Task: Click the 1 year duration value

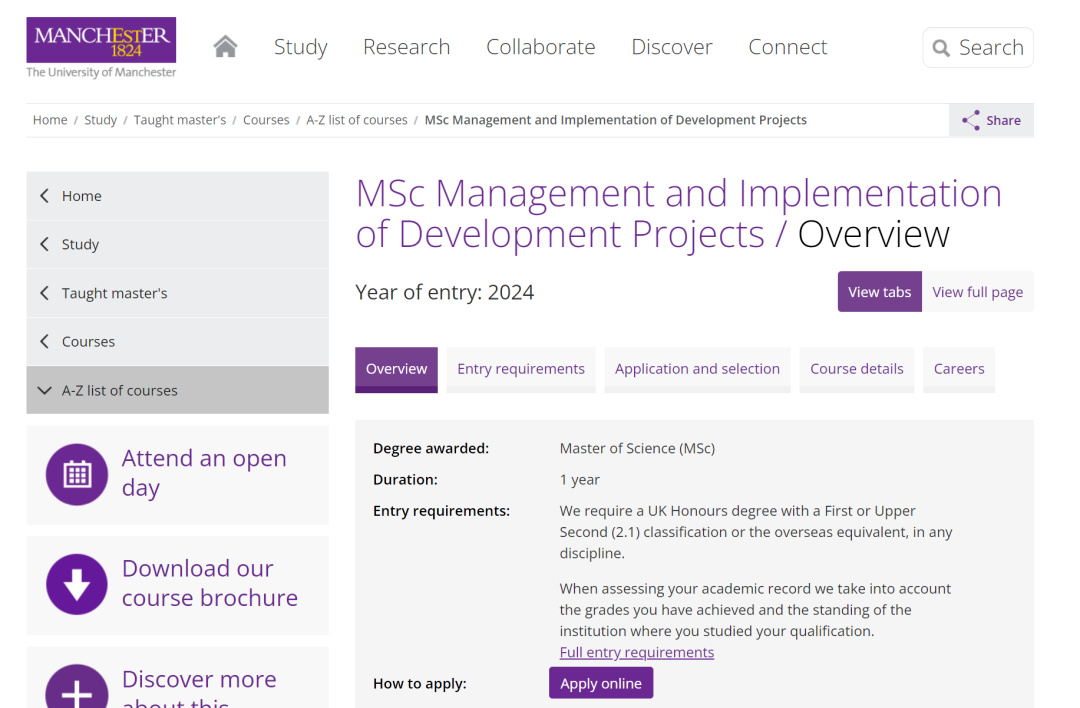Action: click(x=579, y=479)
